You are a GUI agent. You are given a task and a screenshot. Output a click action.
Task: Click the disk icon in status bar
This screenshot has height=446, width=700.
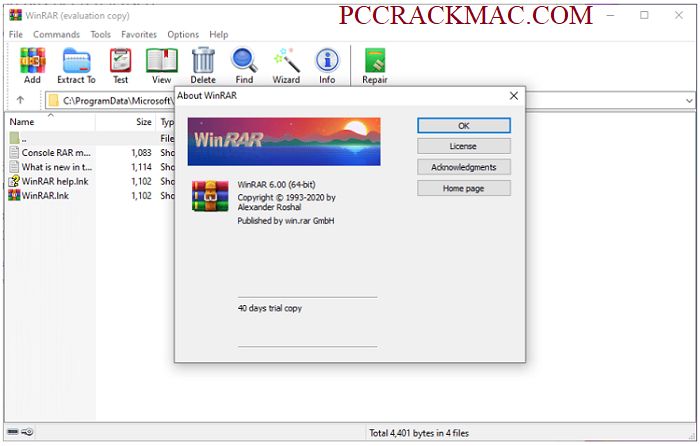13,432
